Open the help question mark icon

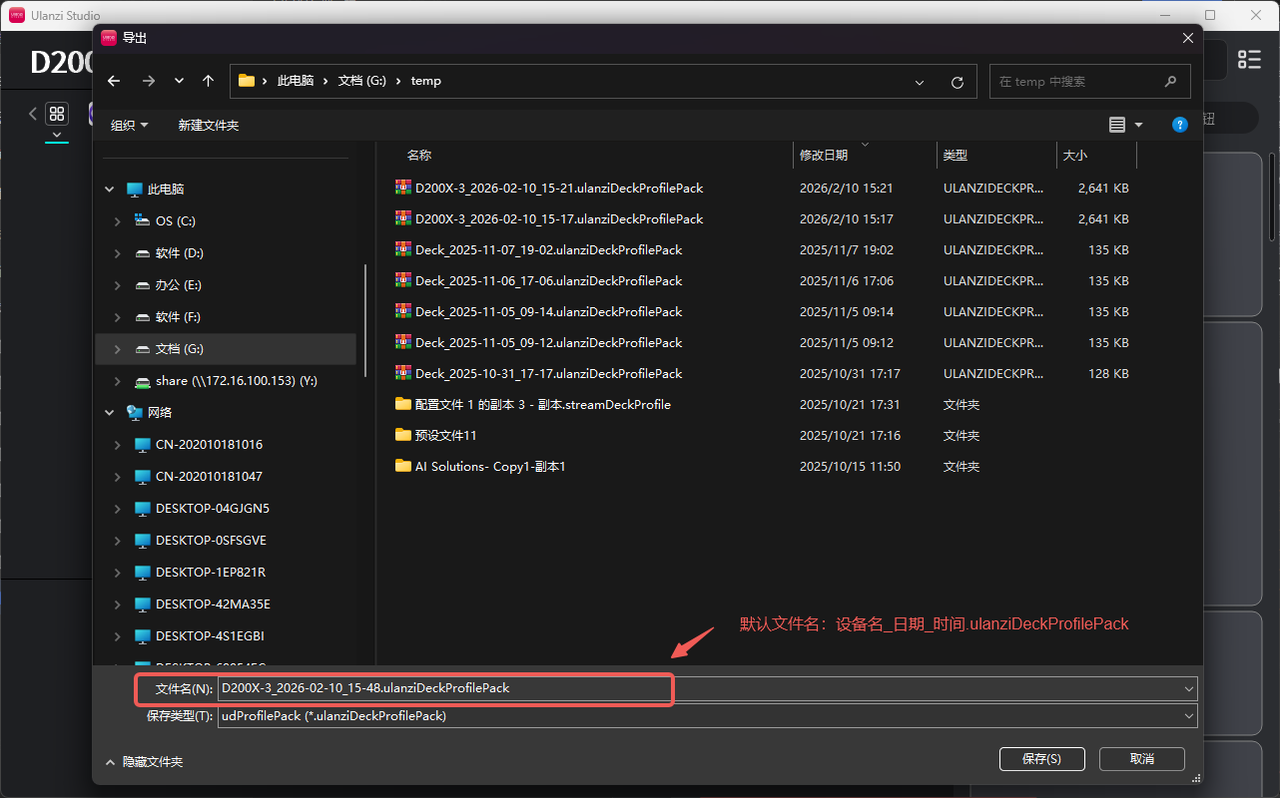point(1179,125)
